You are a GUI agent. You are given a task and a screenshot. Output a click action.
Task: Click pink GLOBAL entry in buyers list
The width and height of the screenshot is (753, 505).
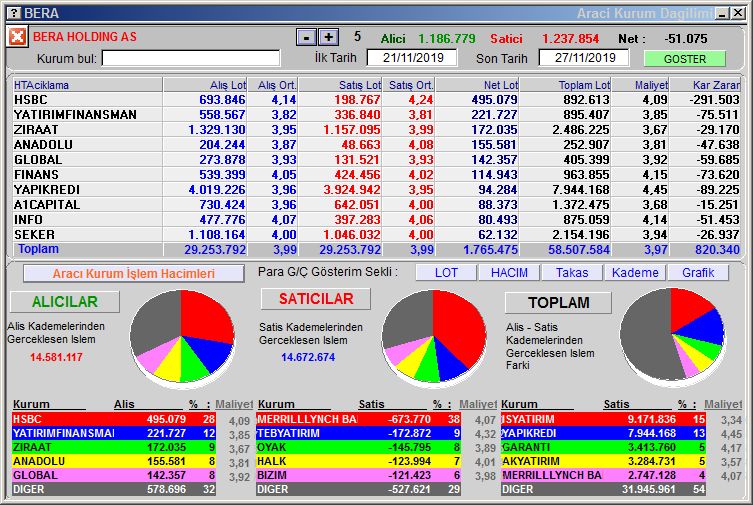[114, 475]
